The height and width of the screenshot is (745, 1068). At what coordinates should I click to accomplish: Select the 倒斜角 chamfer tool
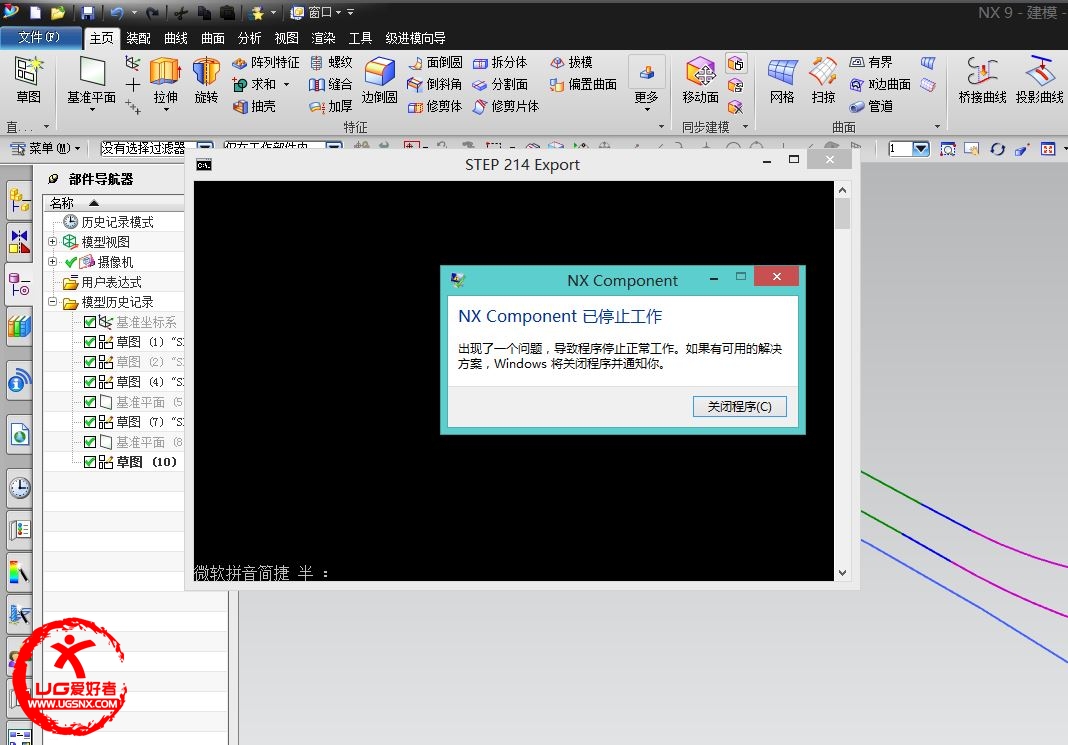pyautogui.click(x=435, y=84)
